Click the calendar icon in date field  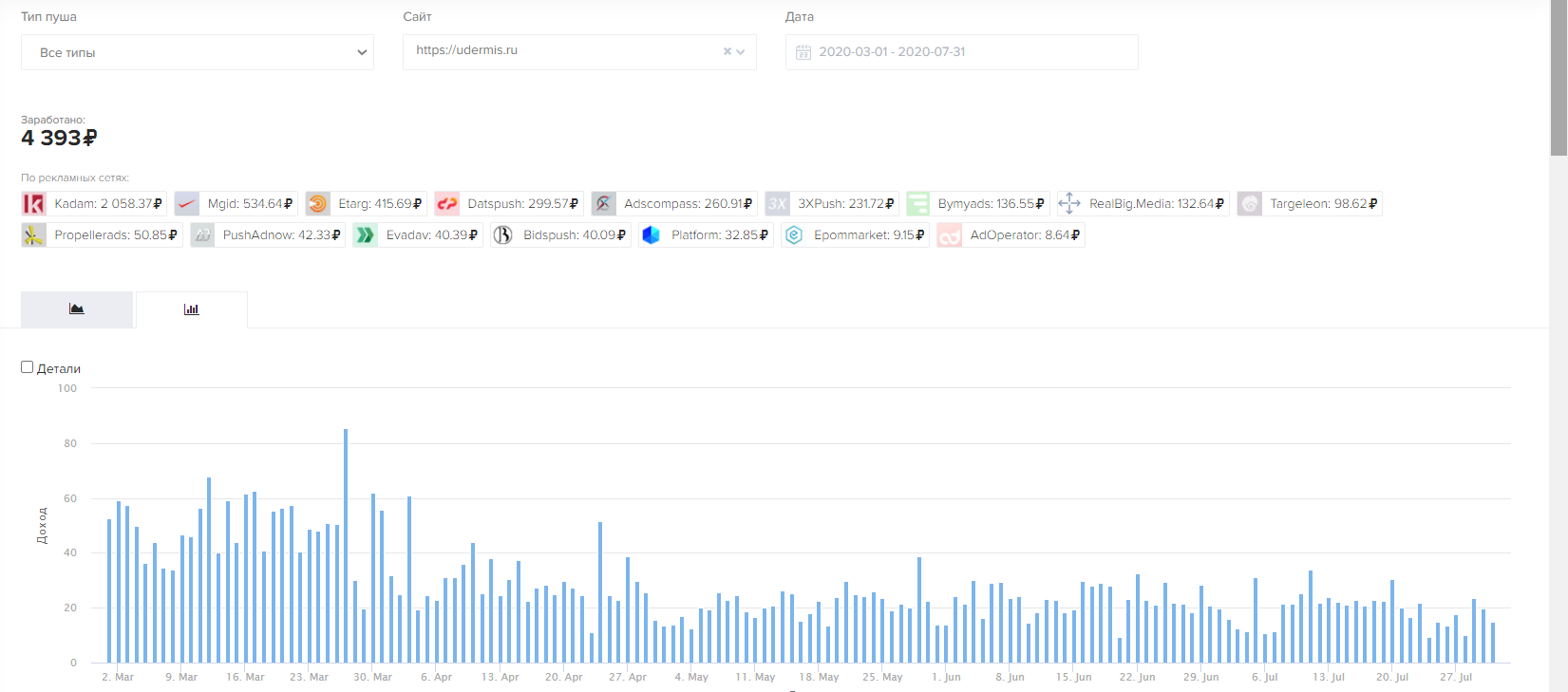[803, 52]
